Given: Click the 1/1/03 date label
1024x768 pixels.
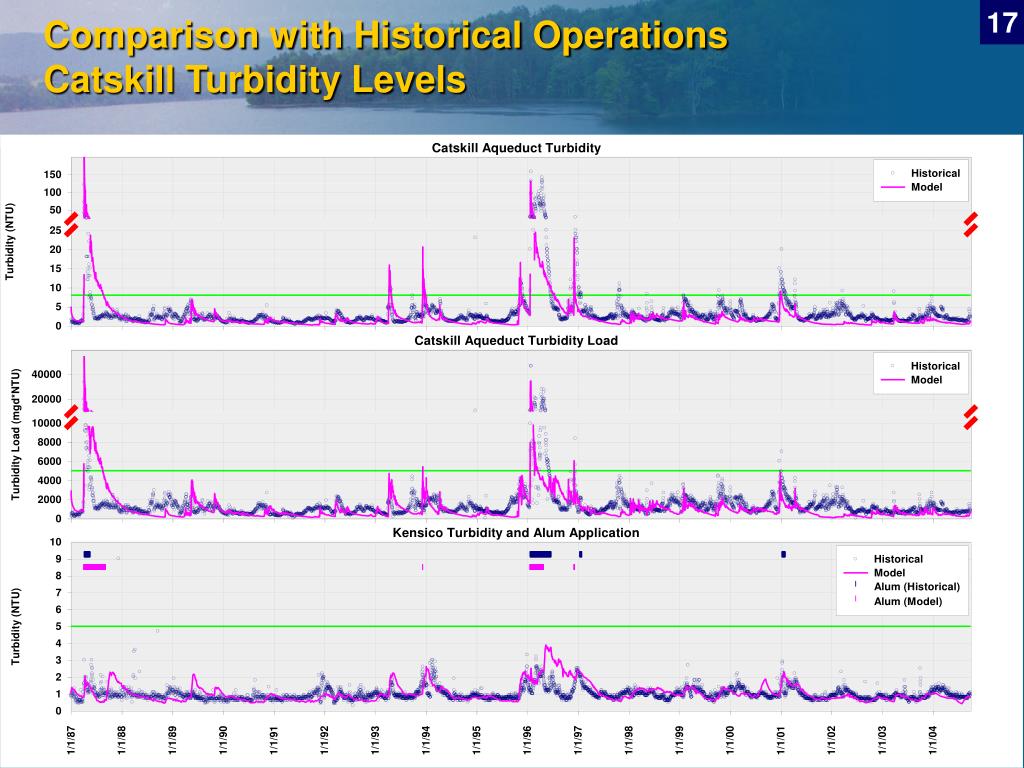Looking at the screenshot, I should (883, 740).
